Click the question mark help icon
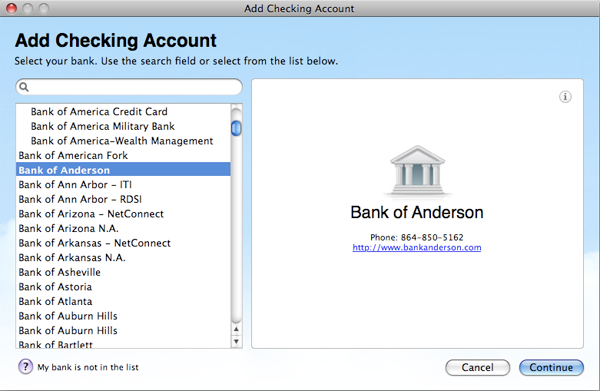The height and width of the screenshot is (391, 600). click(x=25, y=367)
